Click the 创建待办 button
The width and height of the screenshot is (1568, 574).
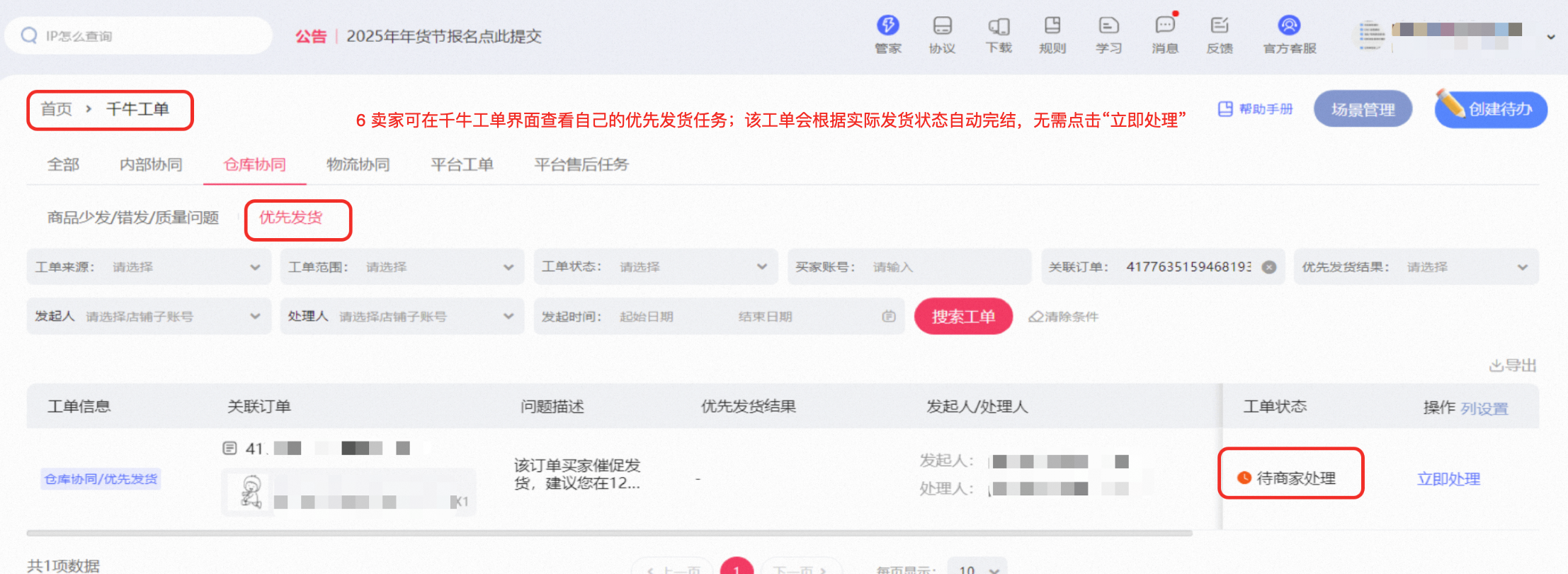(x=1491, y=109)
